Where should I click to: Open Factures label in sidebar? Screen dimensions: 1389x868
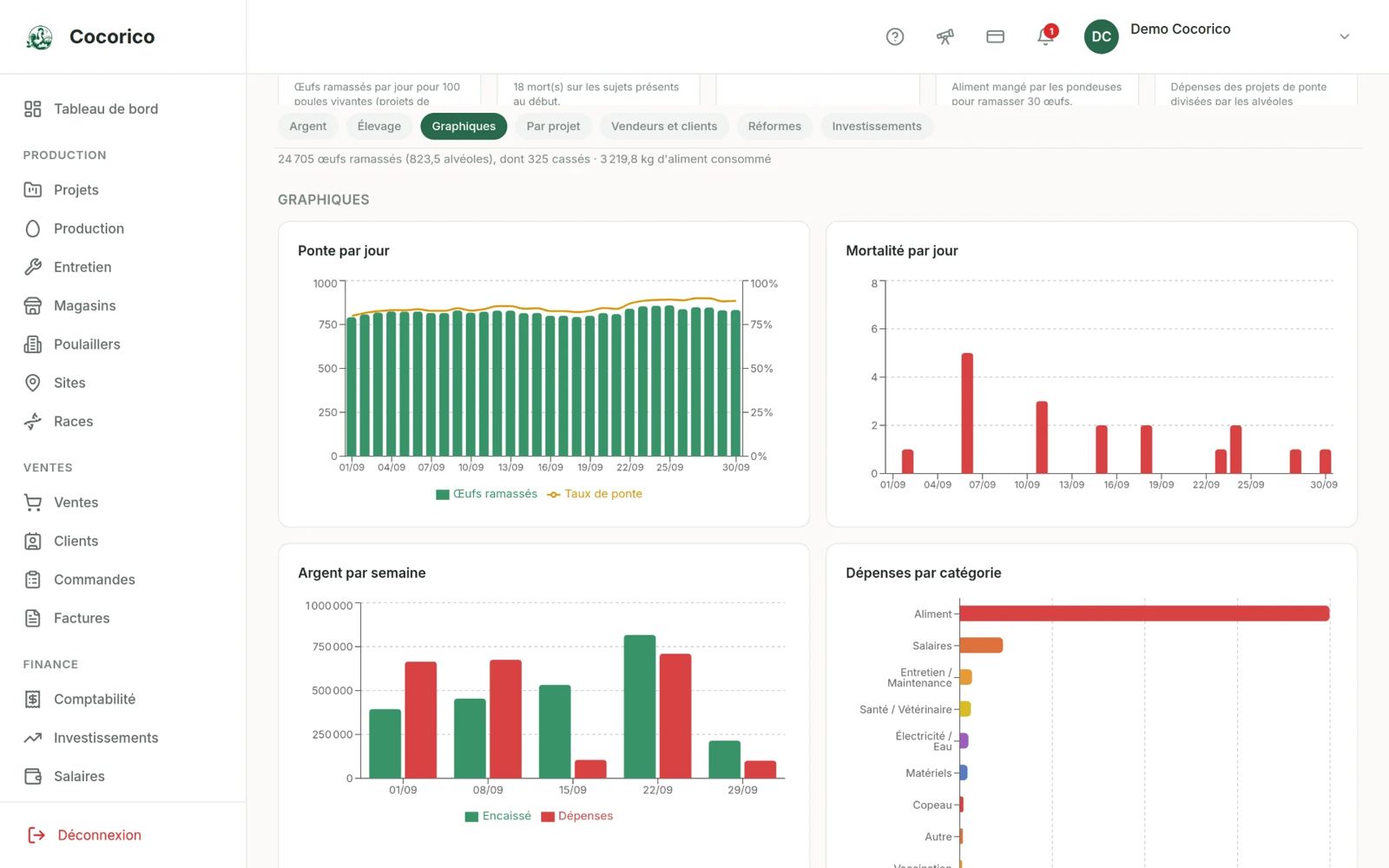click(x=82, y=618)
